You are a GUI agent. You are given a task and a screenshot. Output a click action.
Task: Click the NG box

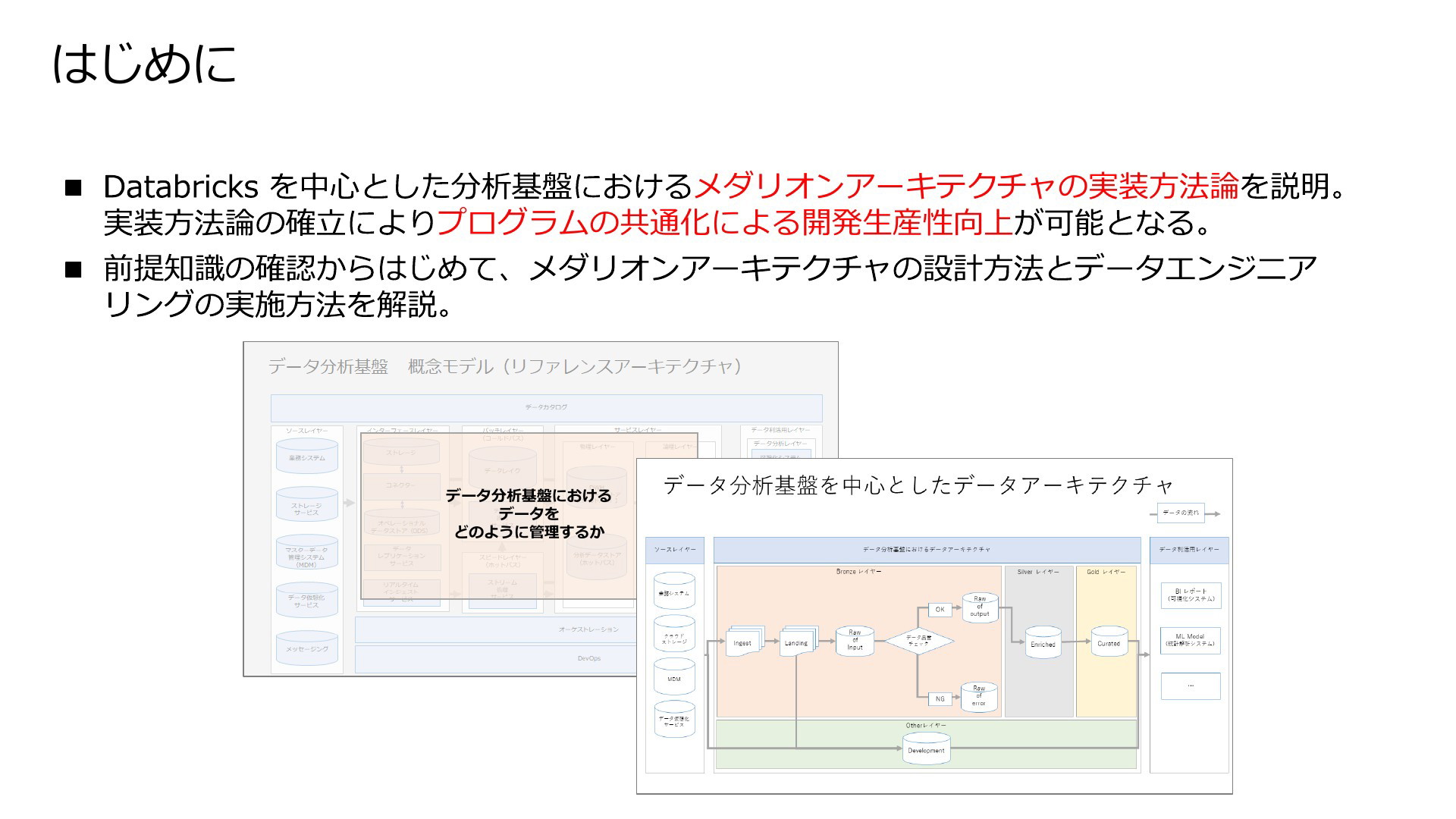point(940,699)
